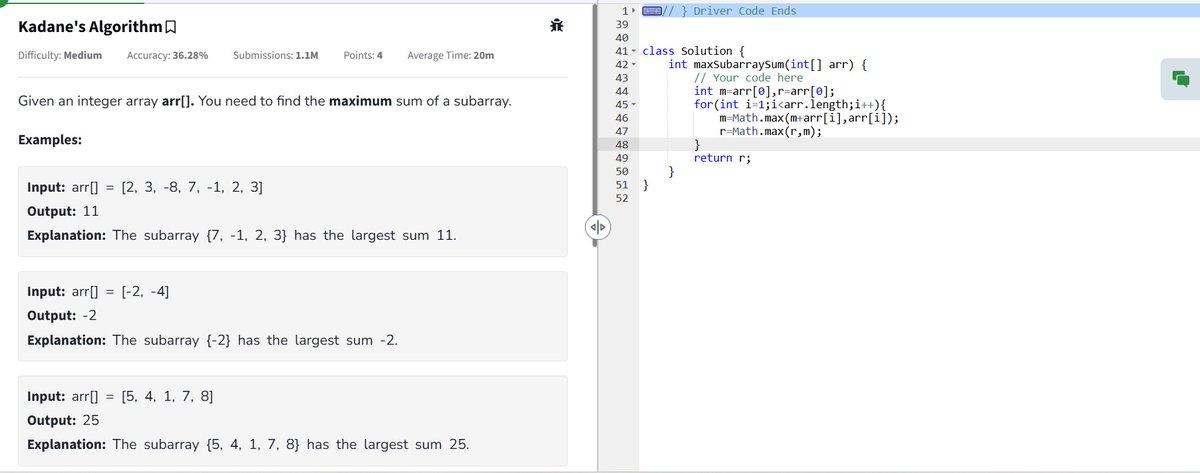This screenshot has width=1200, height=473.
Task: Click input line with [2, 3, -8, 7, -1, 2, 3]
Action: click(146, 187)
